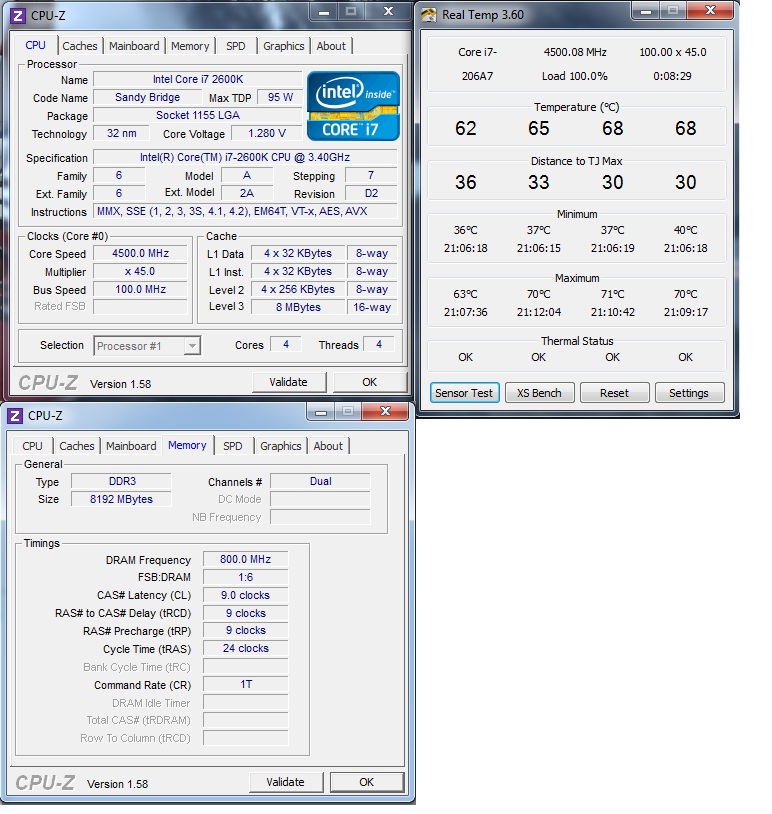Image resolution: width=772 pixels, height=814 pixels.
Task: Click Validate in the top CPU-Z window
Action: [288, 382]
